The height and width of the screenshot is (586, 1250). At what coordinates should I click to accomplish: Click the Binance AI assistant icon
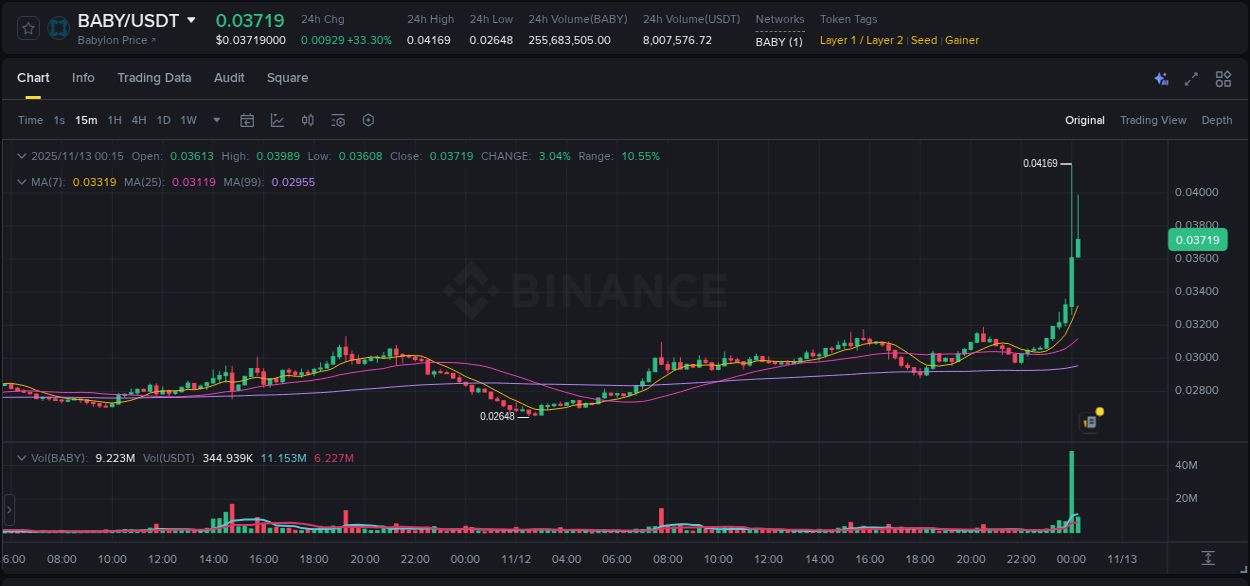click(1161, 78)
